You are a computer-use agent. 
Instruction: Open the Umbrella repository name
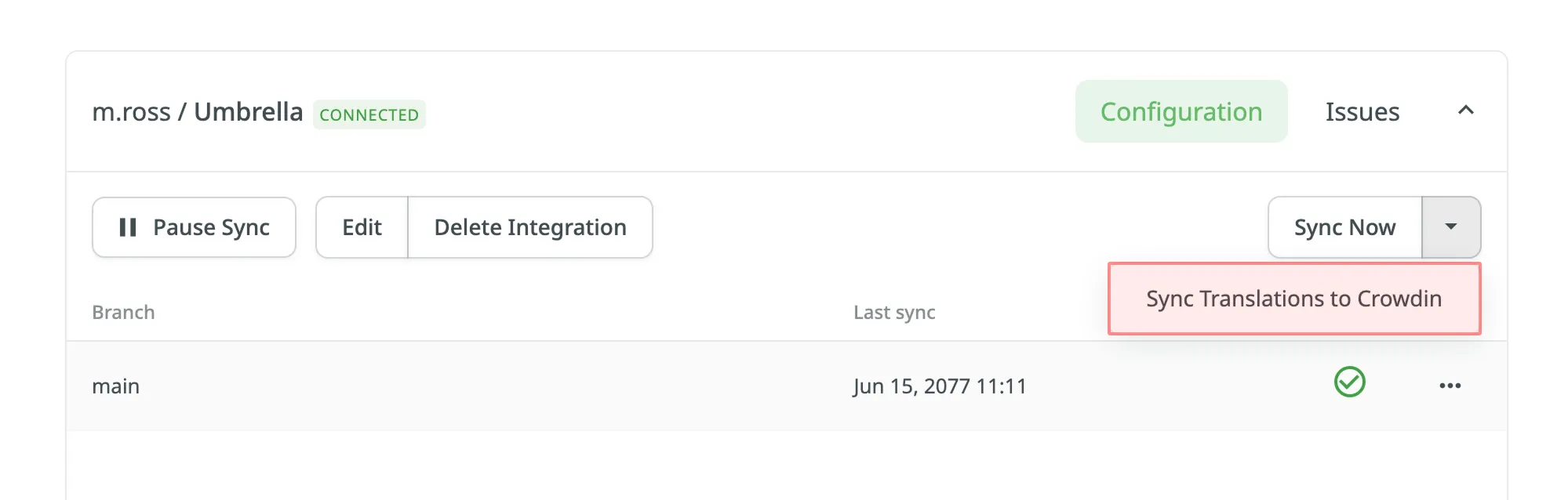click(248, 111)
